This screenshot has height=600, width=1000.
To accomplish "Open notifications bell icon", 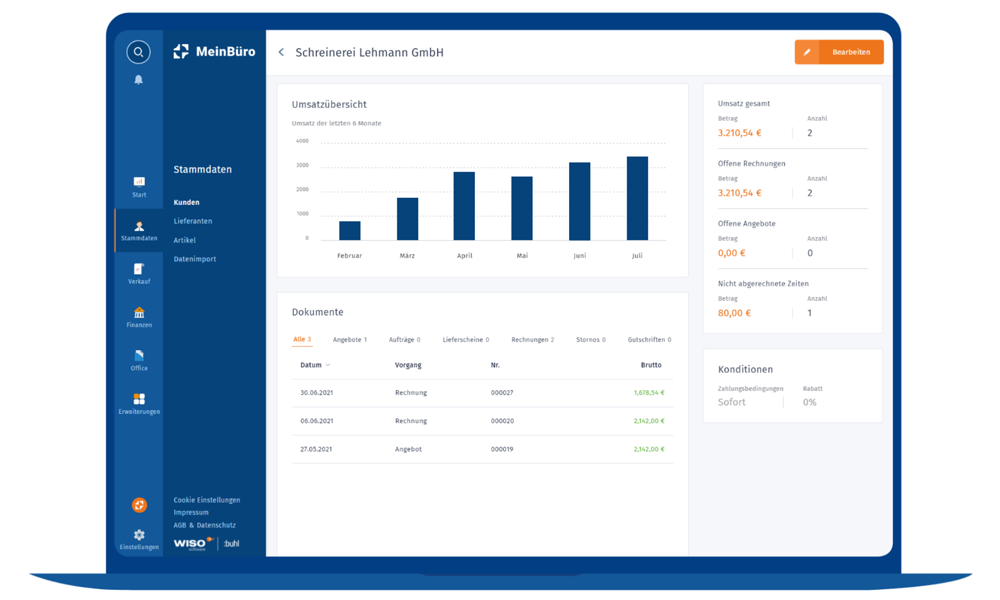I will pos(138,80).
